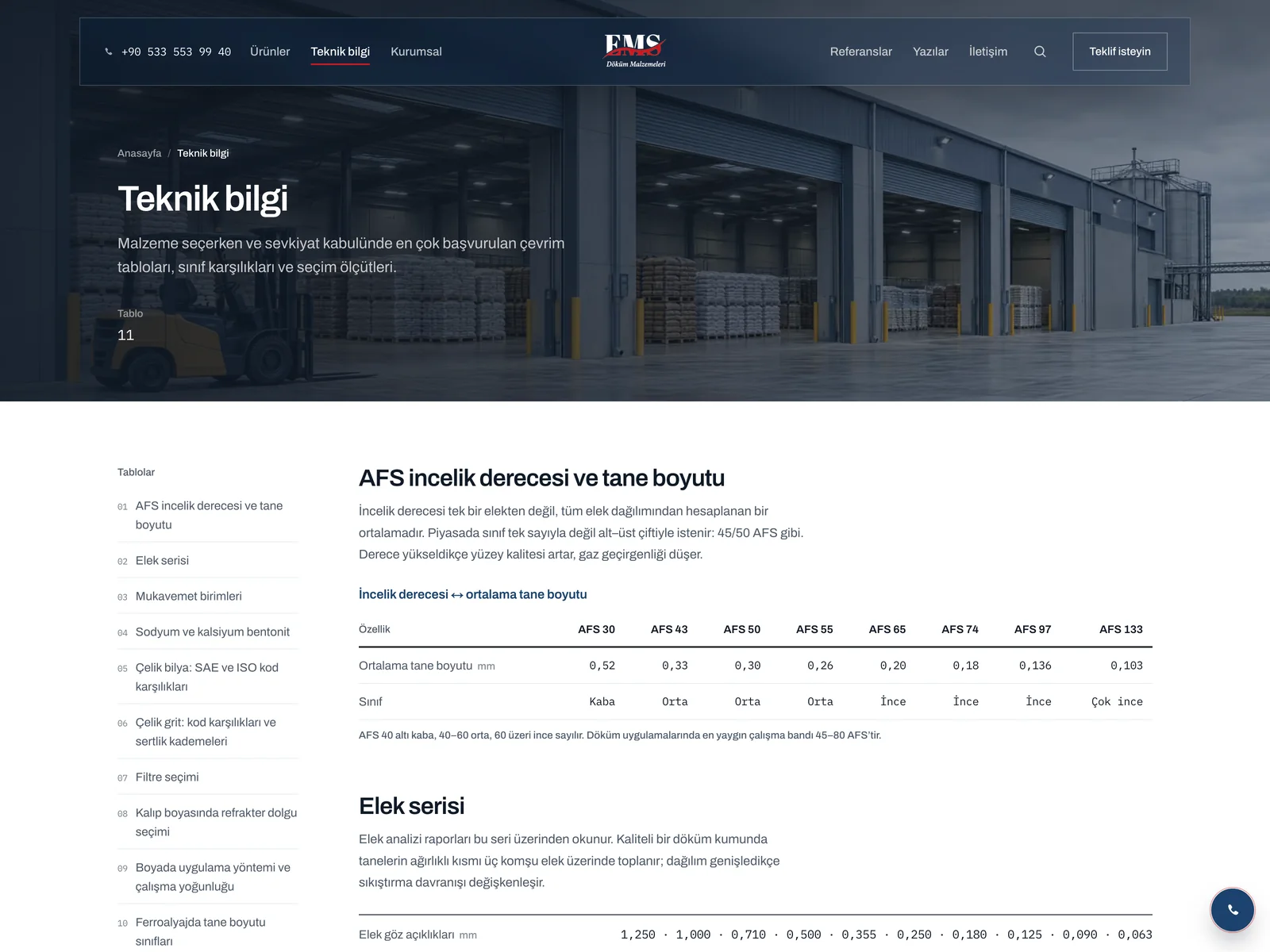Open Mukavemet birimleri sidebar entry
Screen dimensions: 1270x952
pos(208,596)
